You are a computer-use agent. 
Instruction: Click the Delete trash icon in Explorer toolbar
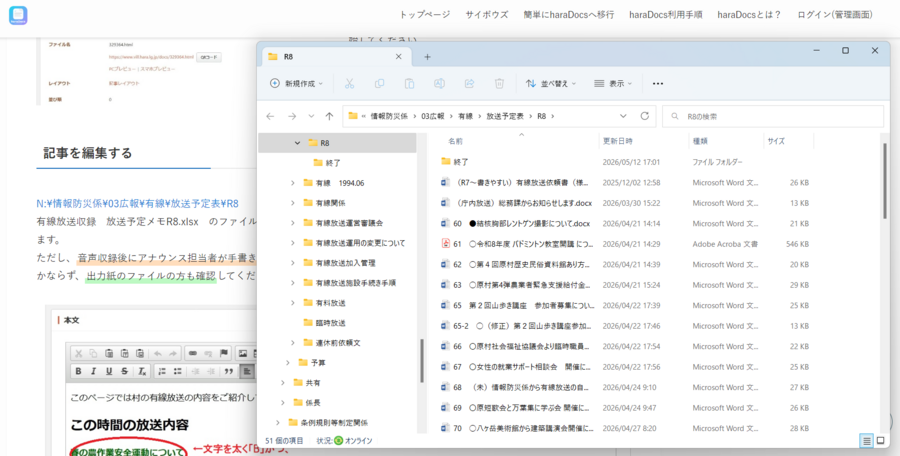pos(499,83)
